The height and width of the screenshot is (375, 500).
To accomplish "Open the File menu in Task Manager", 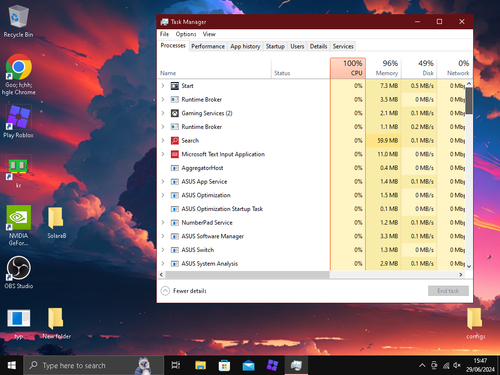I will pyautogui.click(x=164, y=34).
